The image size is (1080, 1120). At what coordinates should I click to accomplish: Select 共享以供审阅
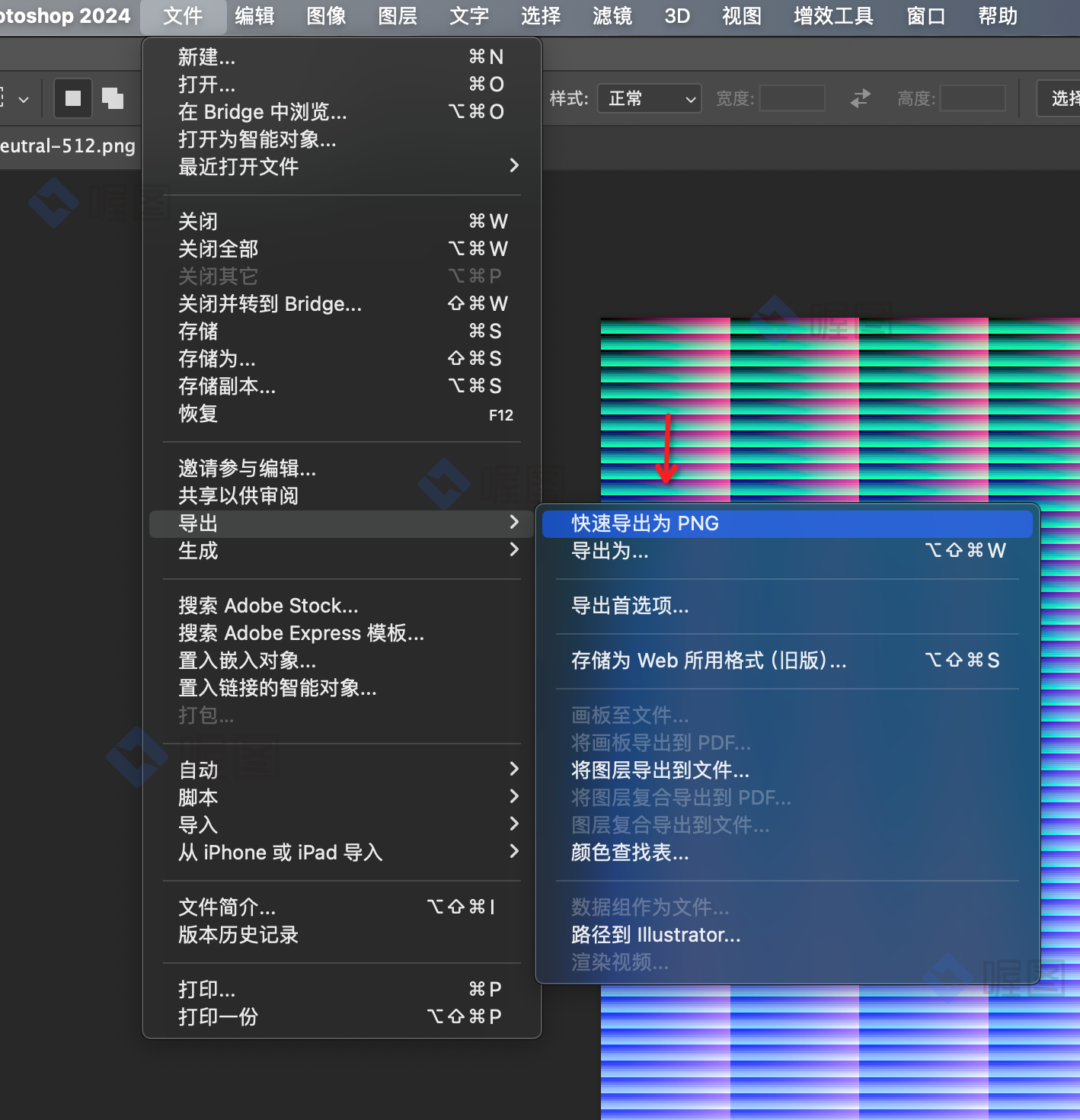[x=341, y=496]
